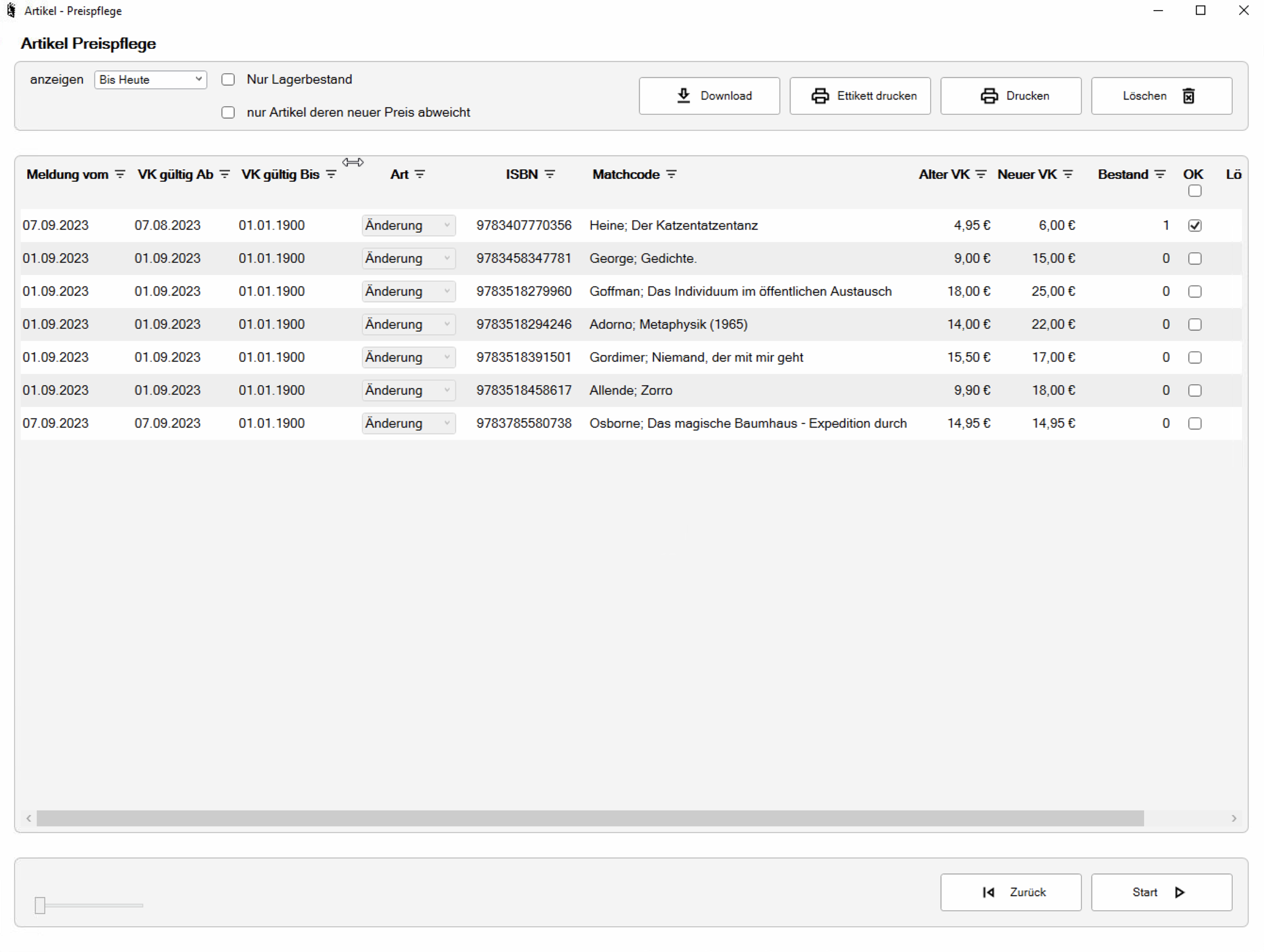Screen dimensions: 1264x952
Task: Open the Art dropdown in the Gordimer row
Action: (x=408, y=358)
